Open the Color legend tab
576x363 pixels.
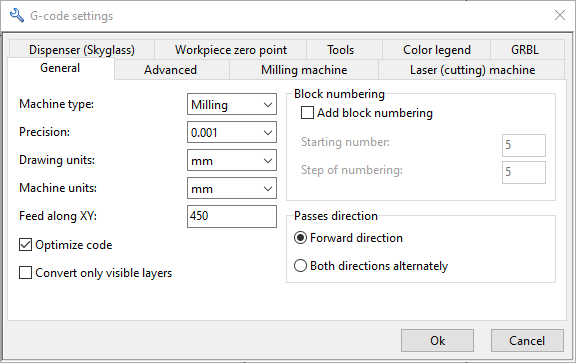(436, 50)
